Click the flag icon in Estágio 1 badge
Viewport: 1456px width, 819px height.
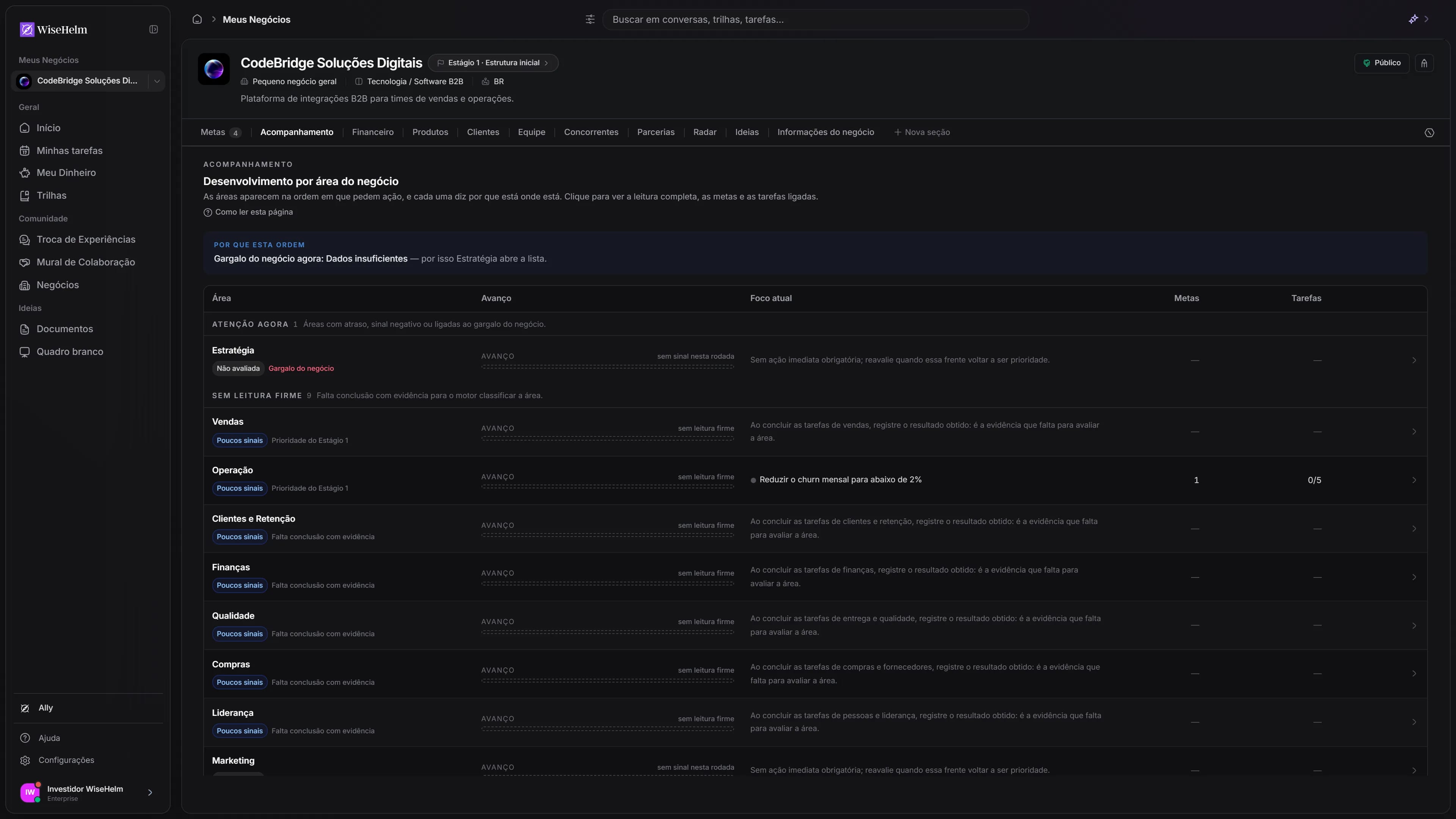440,63
